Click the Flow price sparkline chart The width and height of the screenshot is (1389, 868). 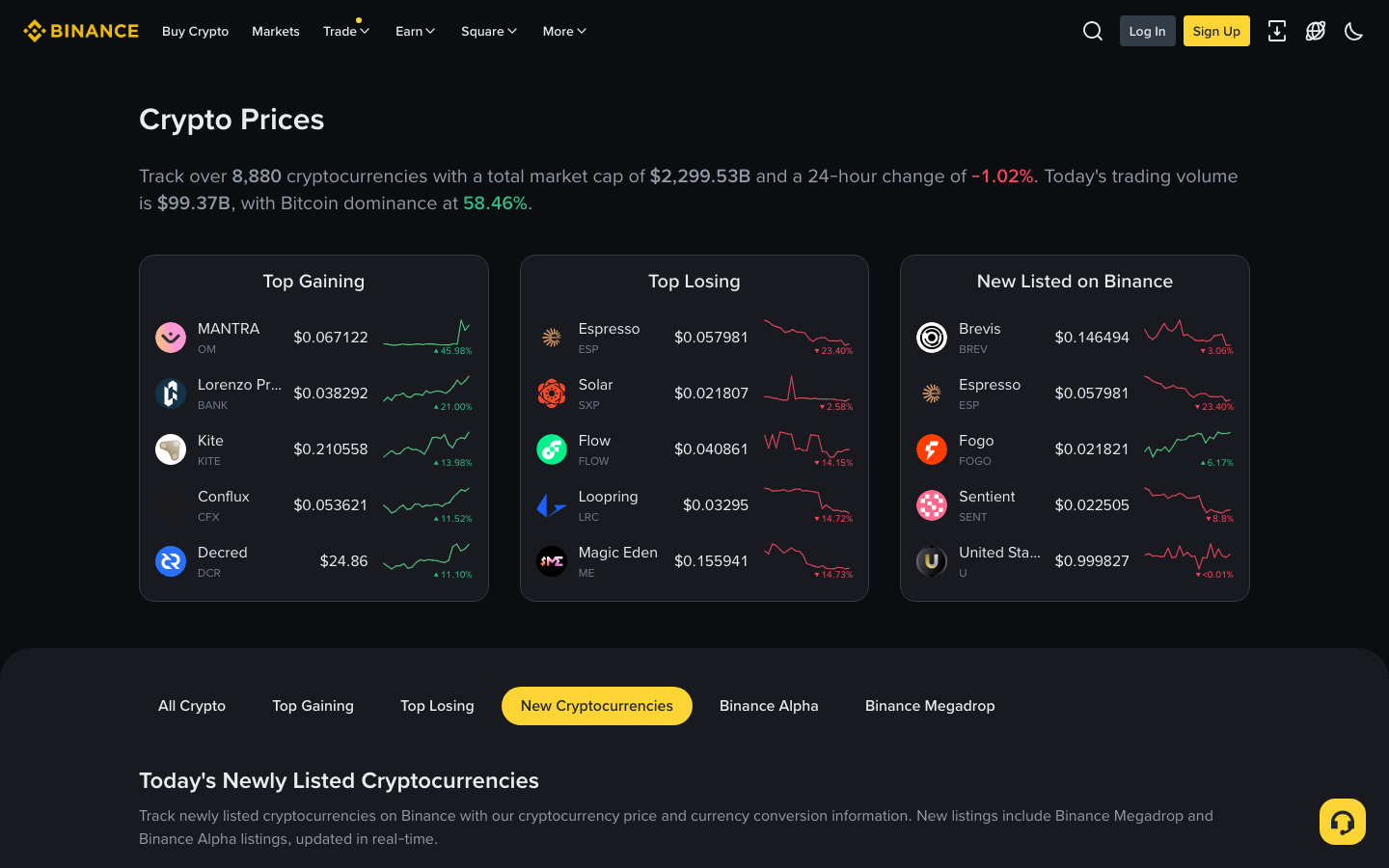point(810,448)
